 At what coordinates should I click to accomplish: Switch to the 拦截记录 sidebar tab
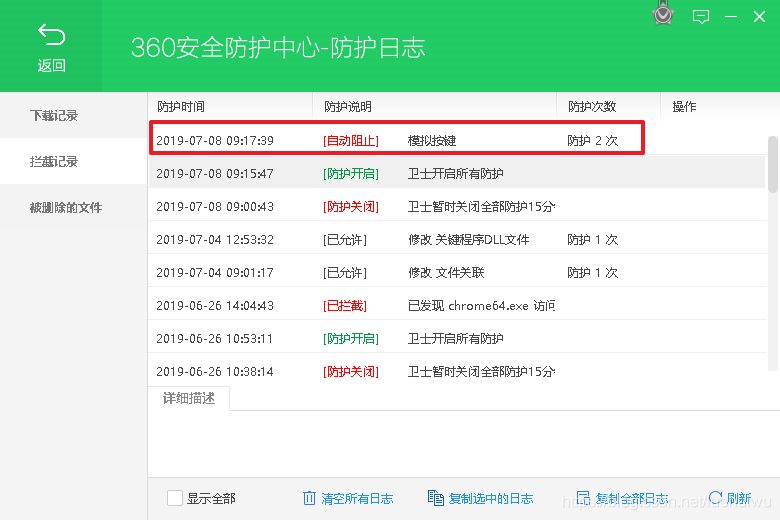tap(74, 161)
